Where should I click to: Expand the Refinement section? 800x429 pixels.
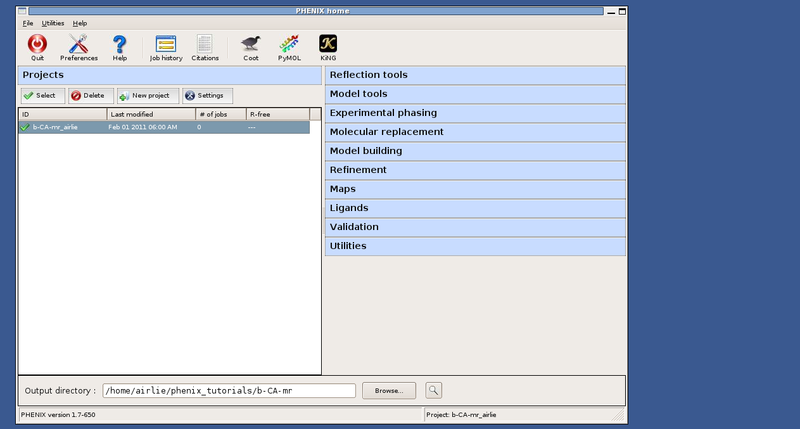click(475, 170)
